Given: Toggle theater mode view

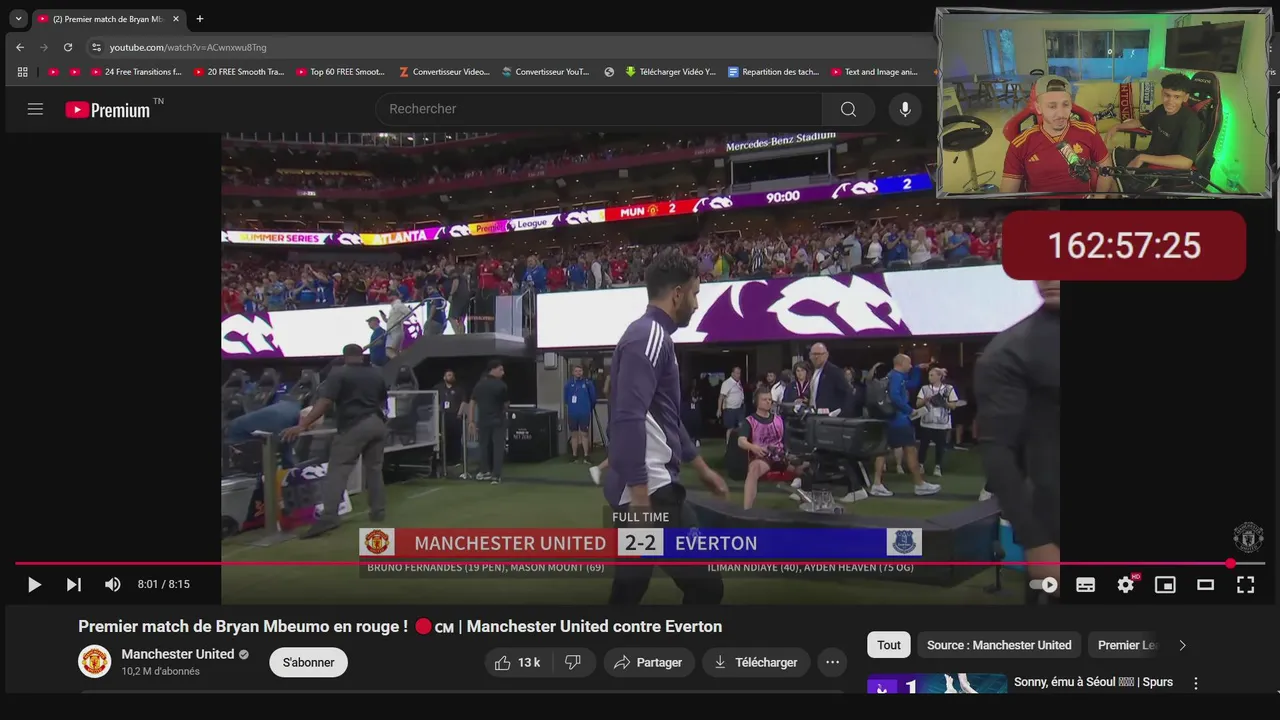Looking at the screenshot, I should pos(1205,585).
